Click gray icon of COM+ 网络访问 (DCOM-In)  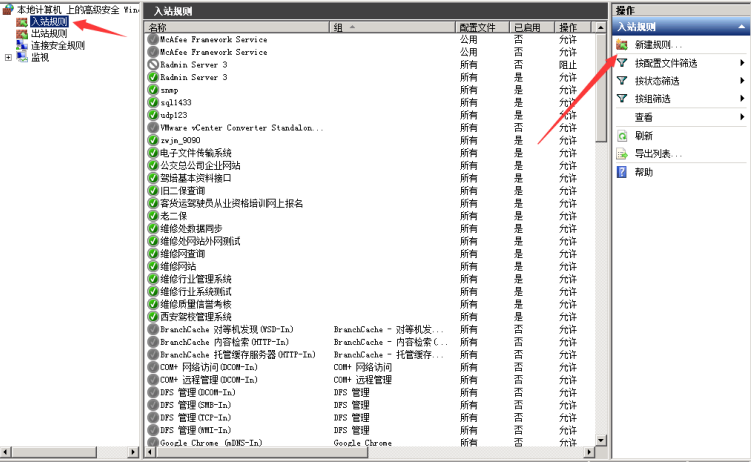153,367
